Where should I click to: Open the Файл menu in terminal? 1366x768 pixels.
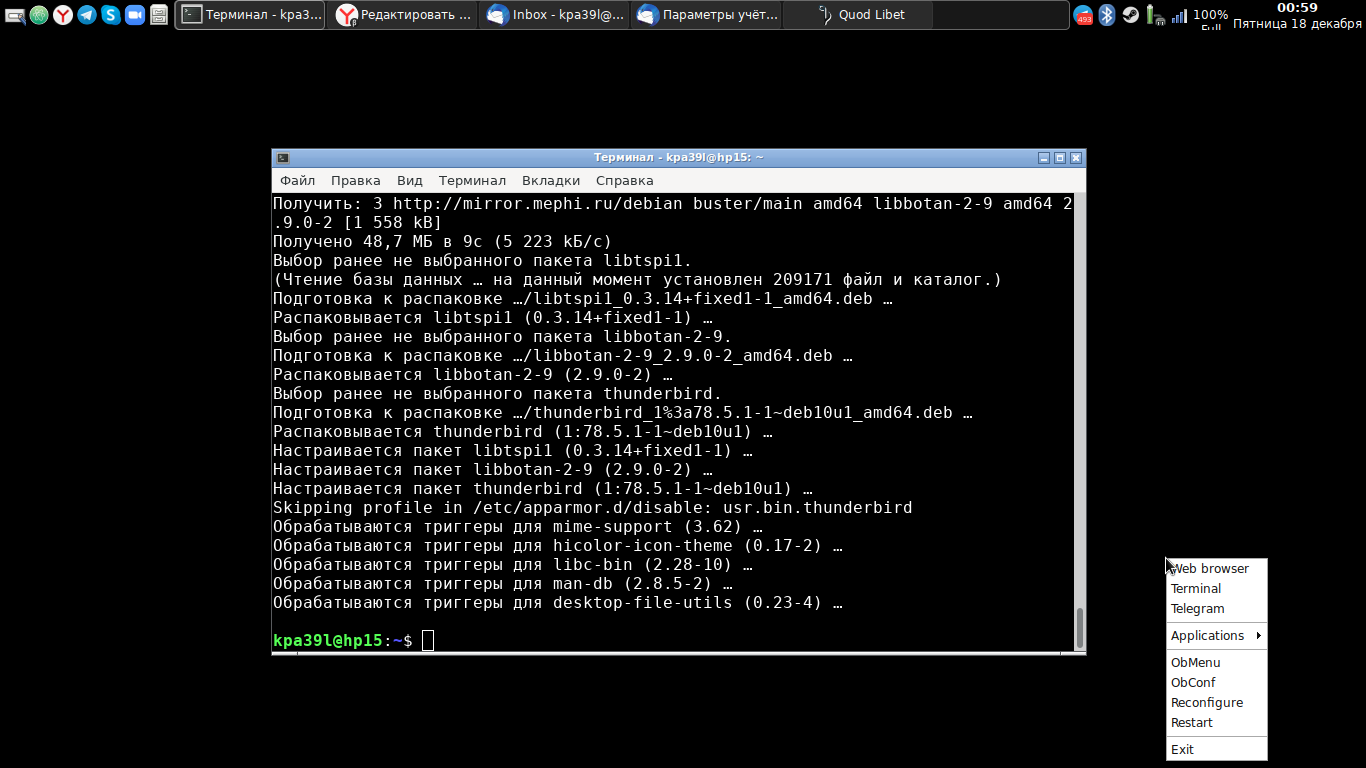click(297, 181)
